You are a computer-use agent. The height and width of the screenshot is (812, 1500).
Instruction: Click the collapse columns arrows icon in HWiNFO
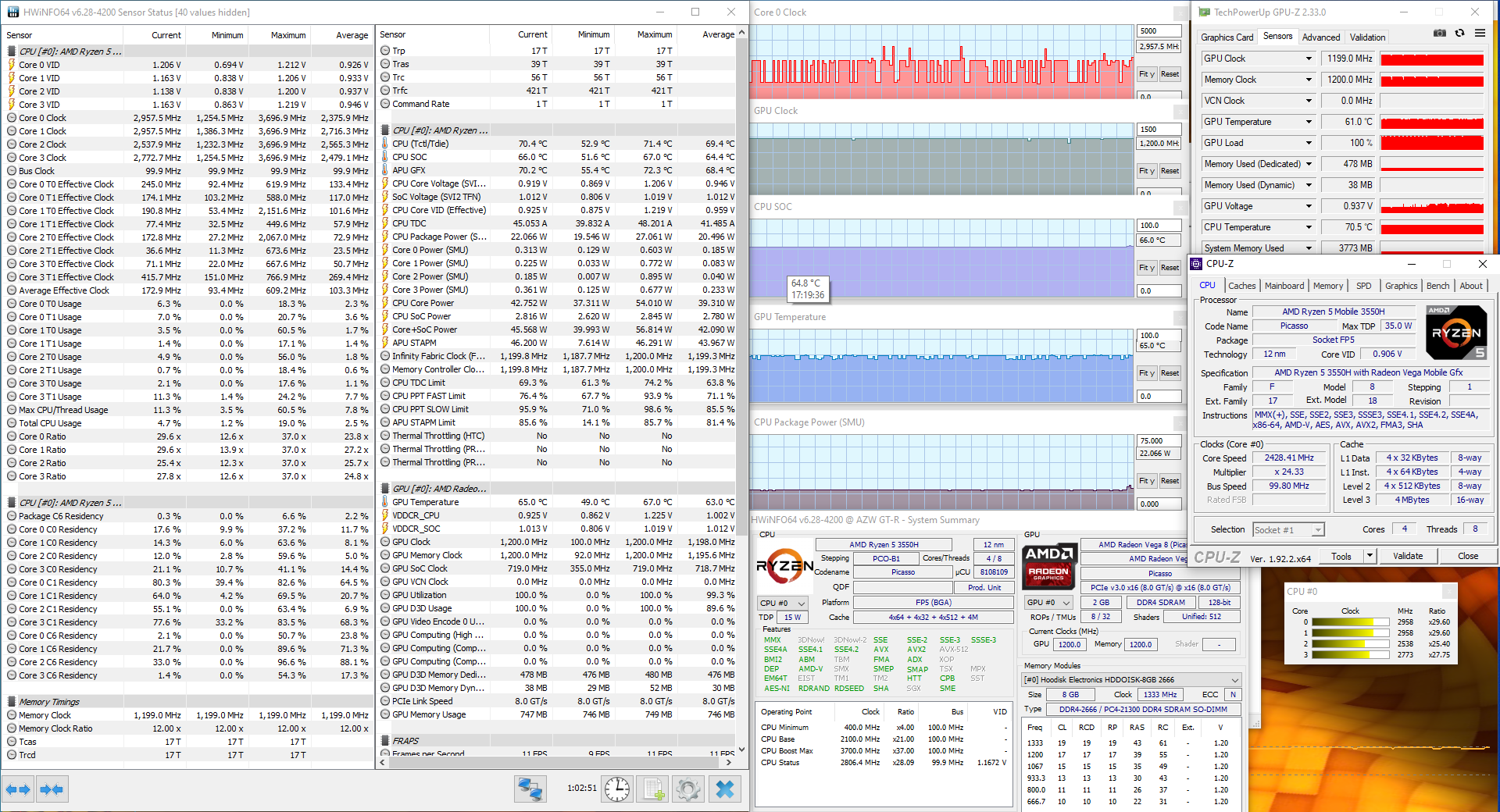click(52, 789)
